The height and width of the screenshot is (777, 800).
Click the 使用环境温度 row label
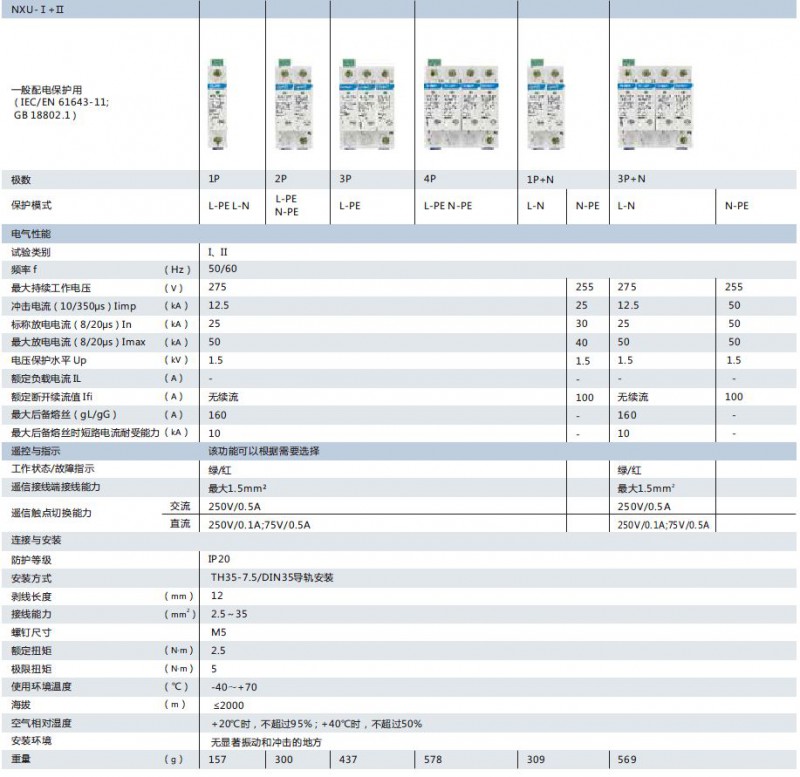pos(40,687)
